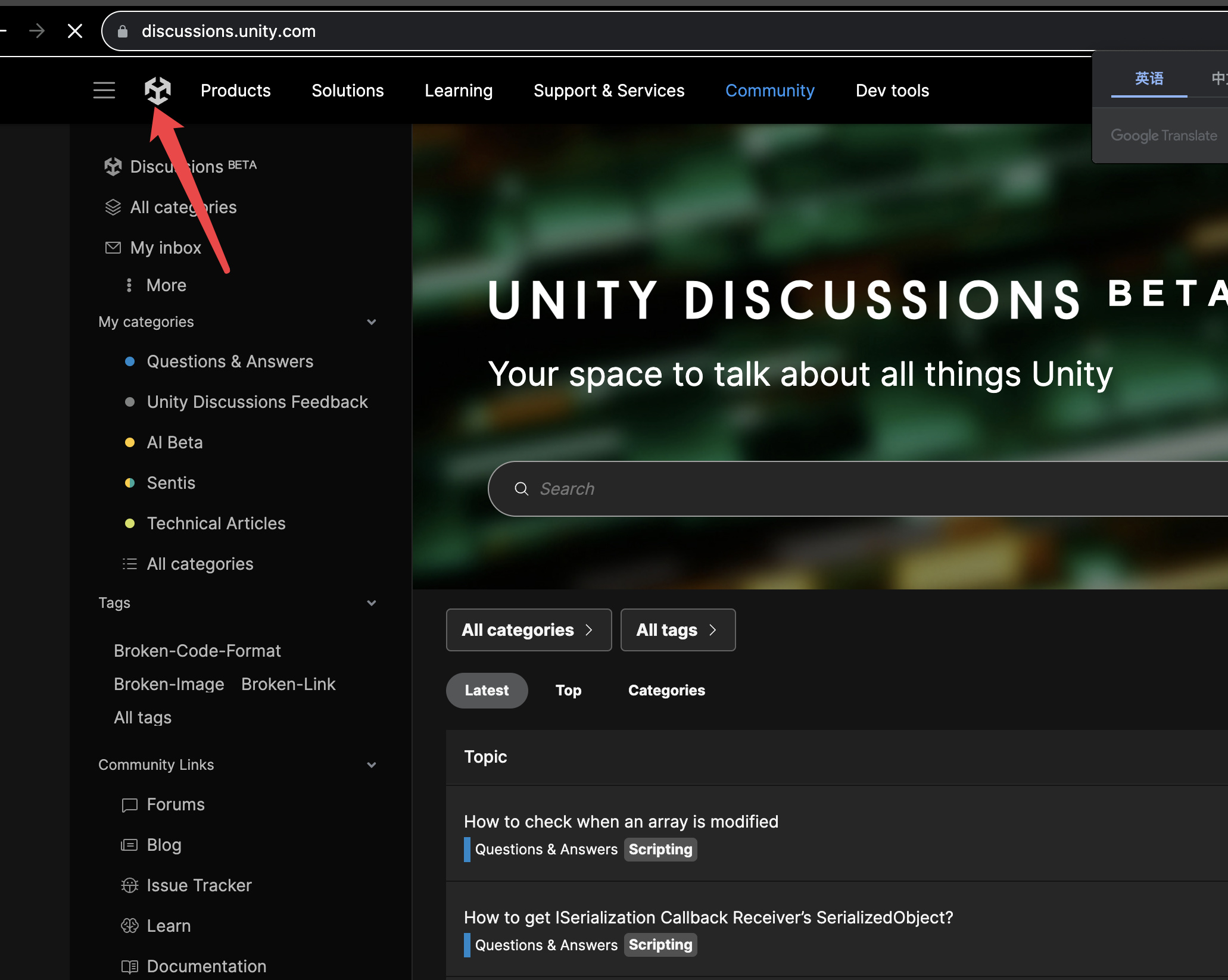Switch to the Top tab
The height and width of the screenshot is (980, 1228).
tap(568, 691)
